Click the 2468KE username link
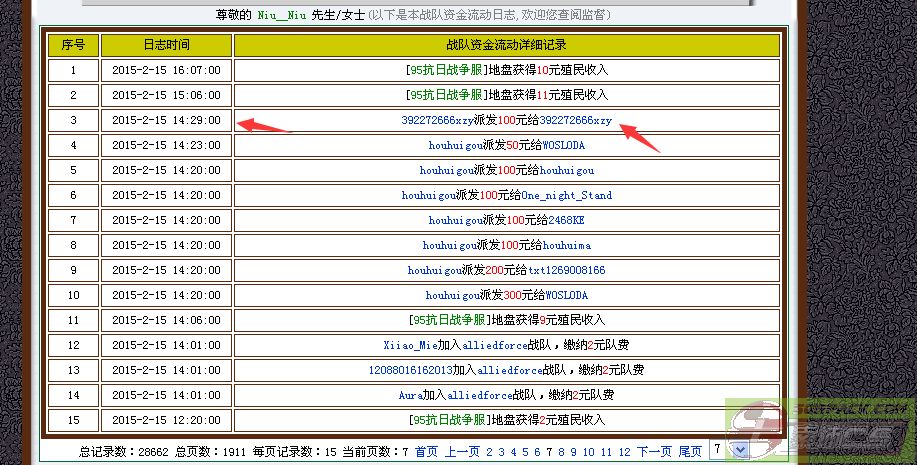Image resolution: width=917 pixels, height=465 pixels. [565, 220]
